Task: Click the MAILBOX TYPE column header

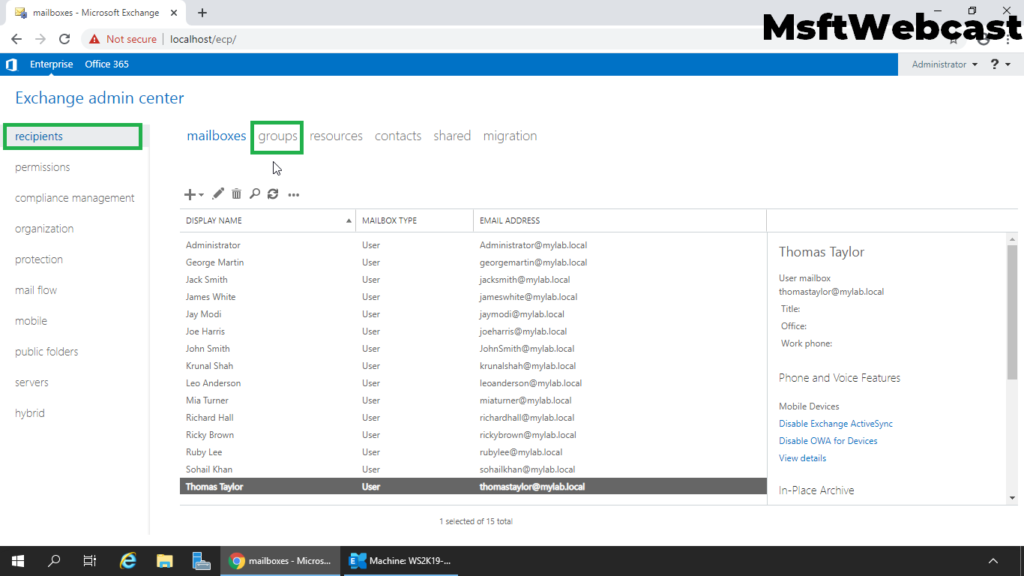Action: (414, 221)
